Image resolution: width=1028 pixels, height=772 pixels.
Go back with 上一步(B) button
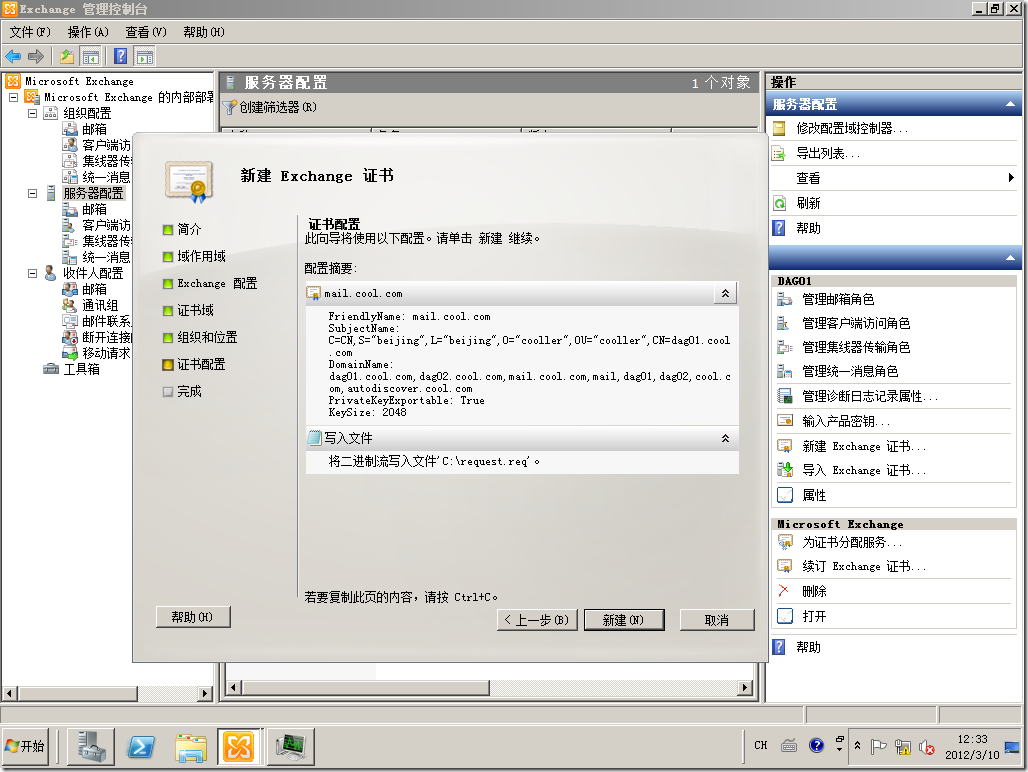536,620
